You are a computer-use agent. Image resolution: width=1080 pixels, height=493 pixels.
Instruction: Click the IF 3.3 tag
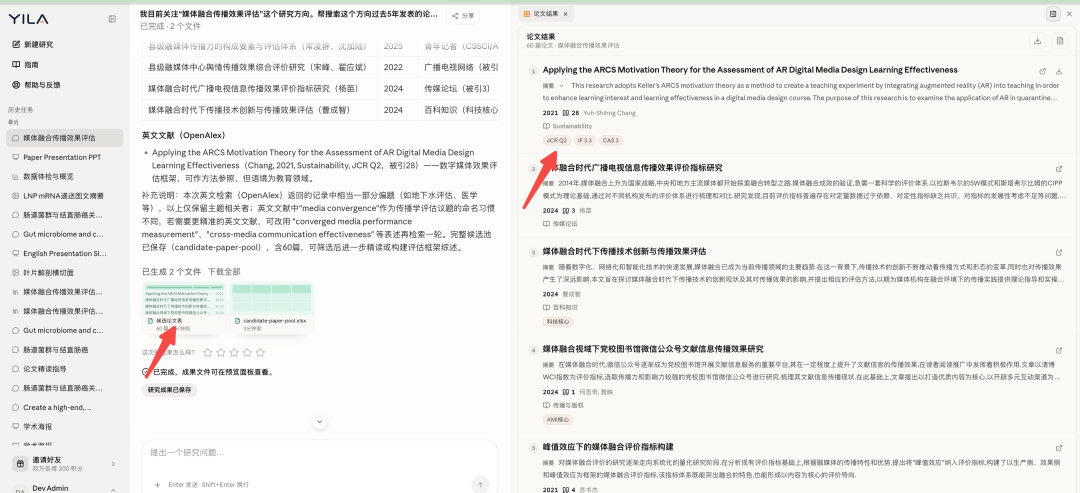[584, 140]
